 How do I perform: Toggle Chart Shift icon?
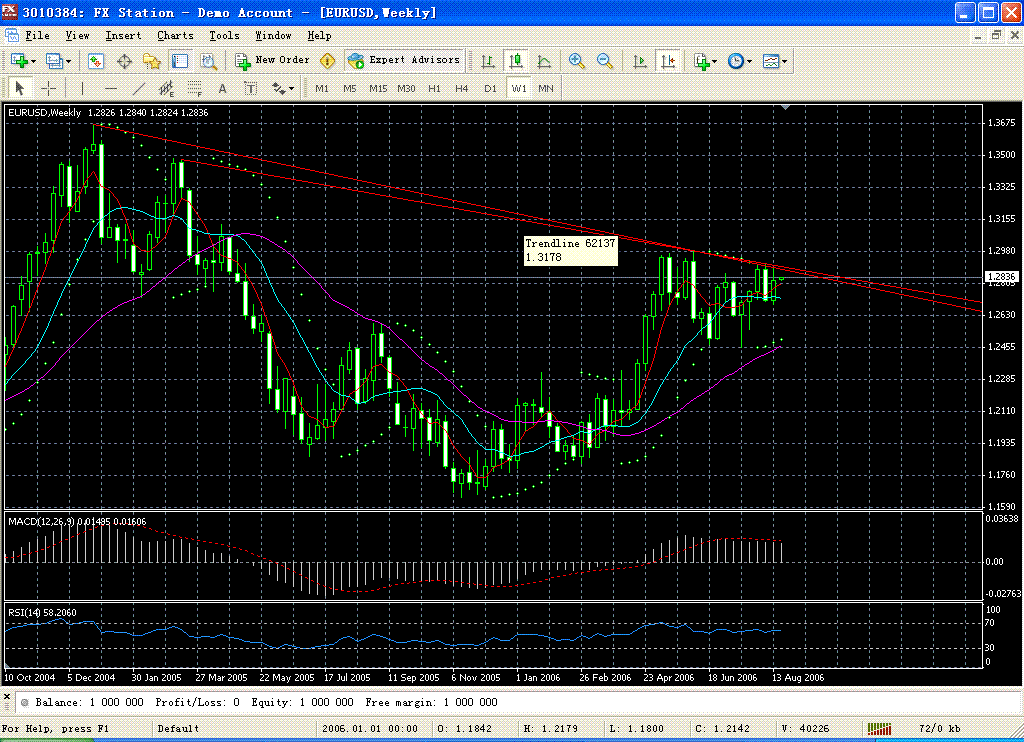(668, 61)
